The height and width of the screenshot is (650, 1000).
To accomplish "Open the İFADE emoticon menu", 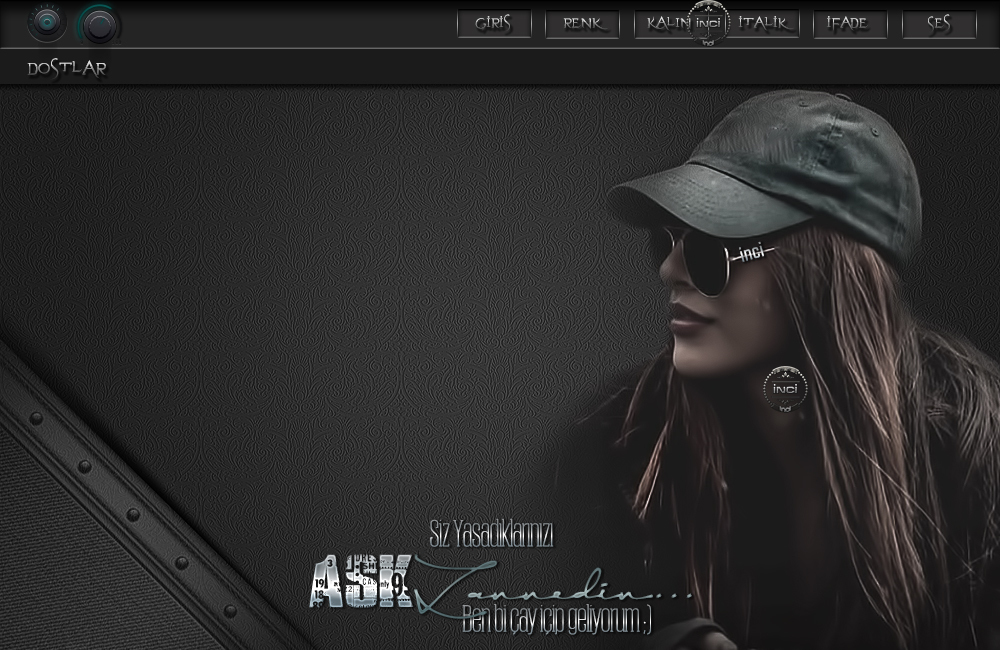I will pos(850,24).
